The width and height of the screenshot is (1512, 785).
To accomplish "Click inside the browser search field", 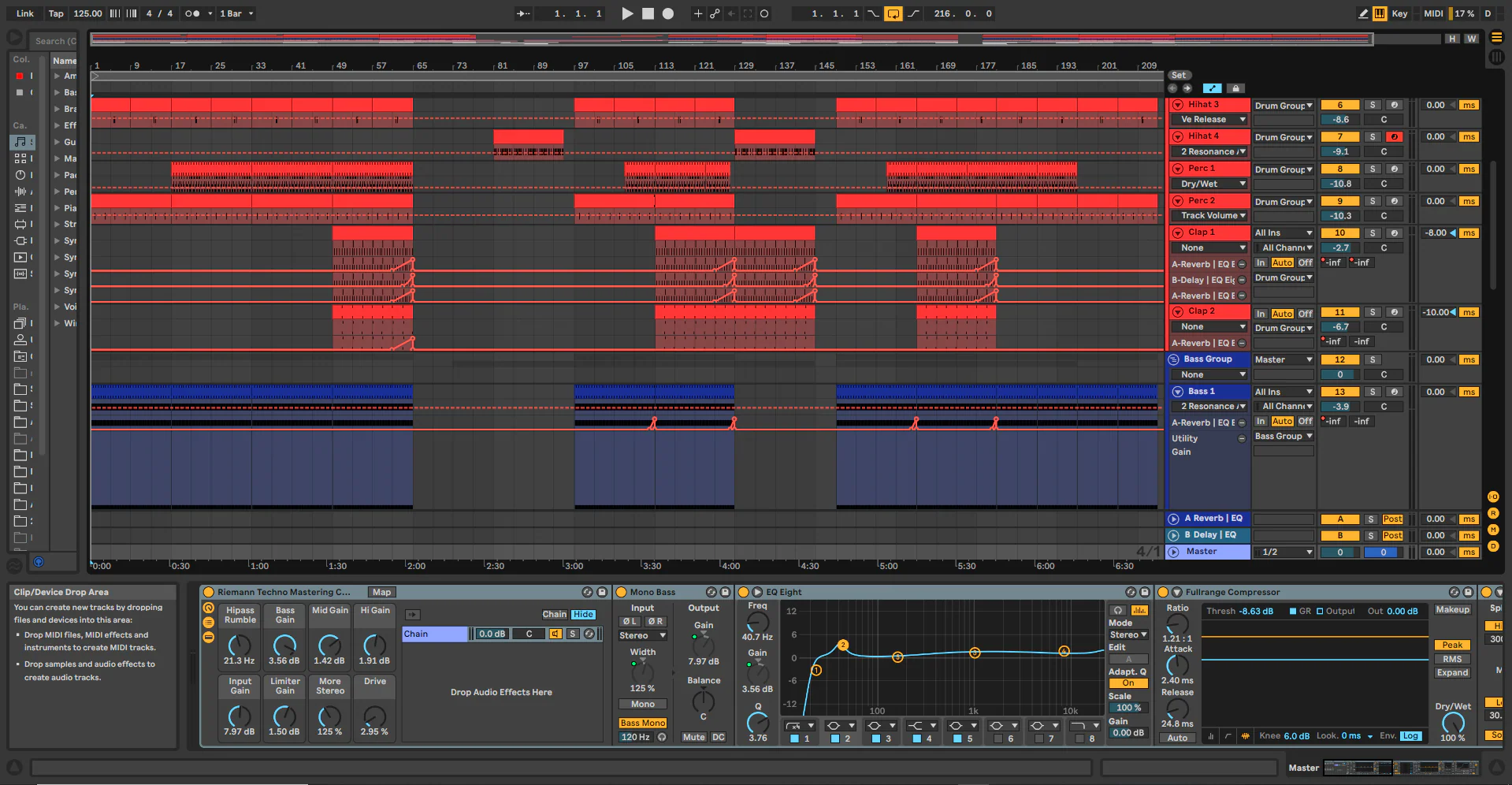I will pos(54,41).
